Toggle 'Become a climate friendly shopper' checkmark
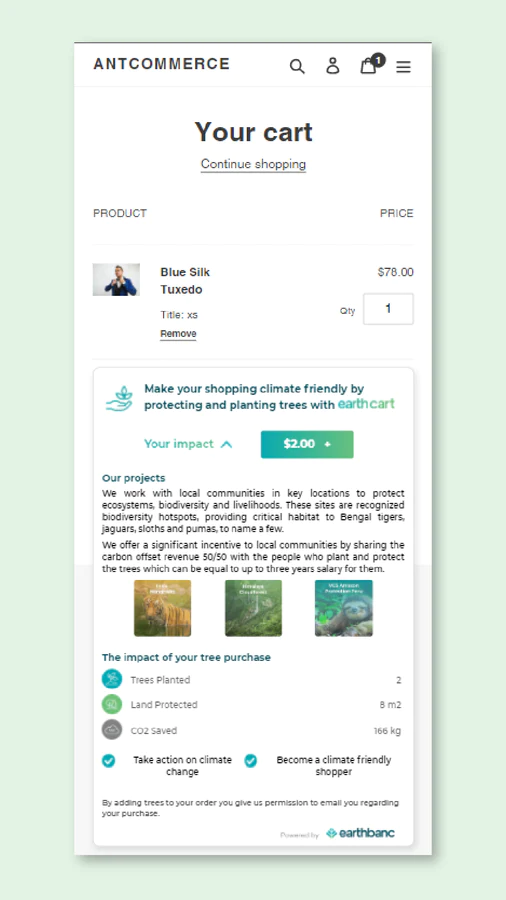 tap(251, 761)
